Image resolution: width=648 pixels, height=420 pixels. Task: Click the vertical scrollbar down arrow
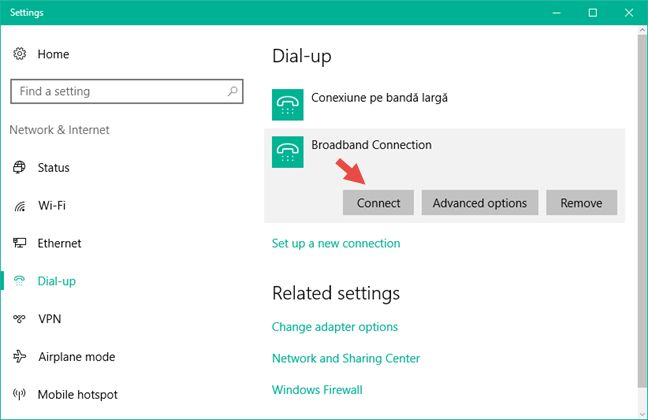(x=642, y=414)
